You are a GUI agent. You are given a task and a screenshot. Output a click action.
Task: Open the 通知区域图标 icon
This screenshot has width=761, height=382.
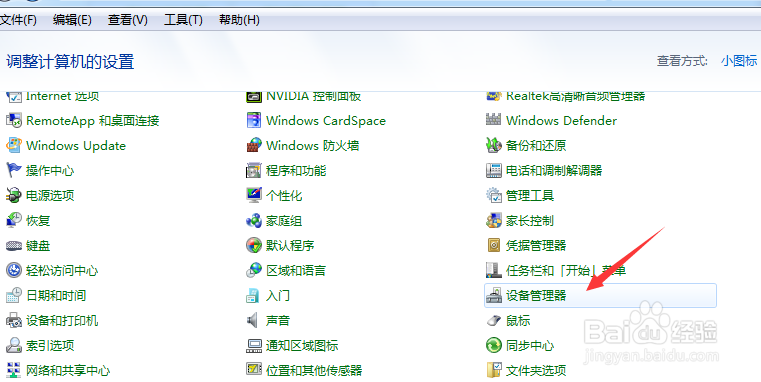tap(254, 346)
